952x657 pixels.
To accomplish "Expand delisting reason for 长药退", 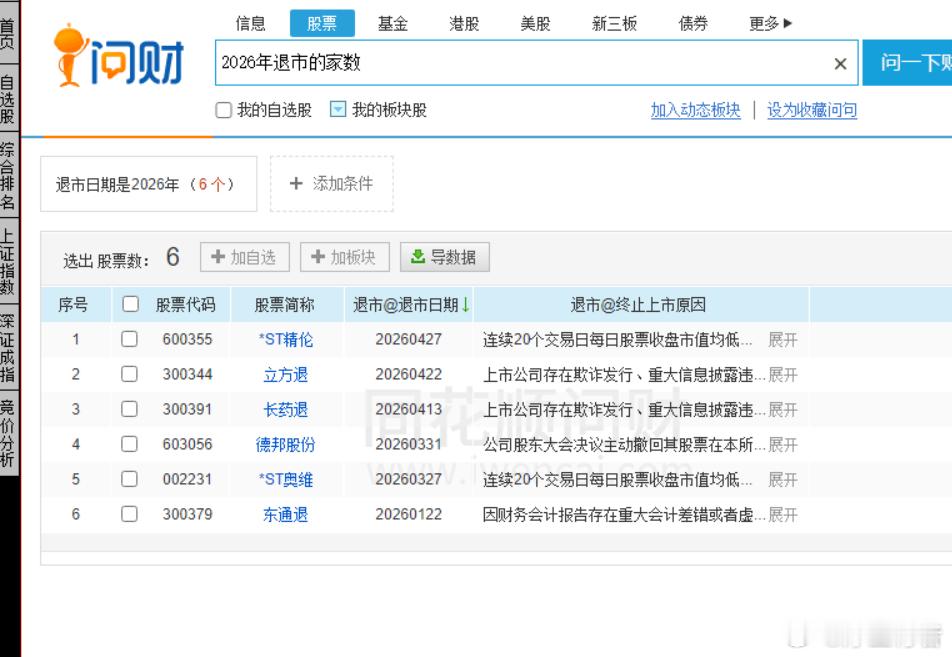I will [x=783, y=410].
